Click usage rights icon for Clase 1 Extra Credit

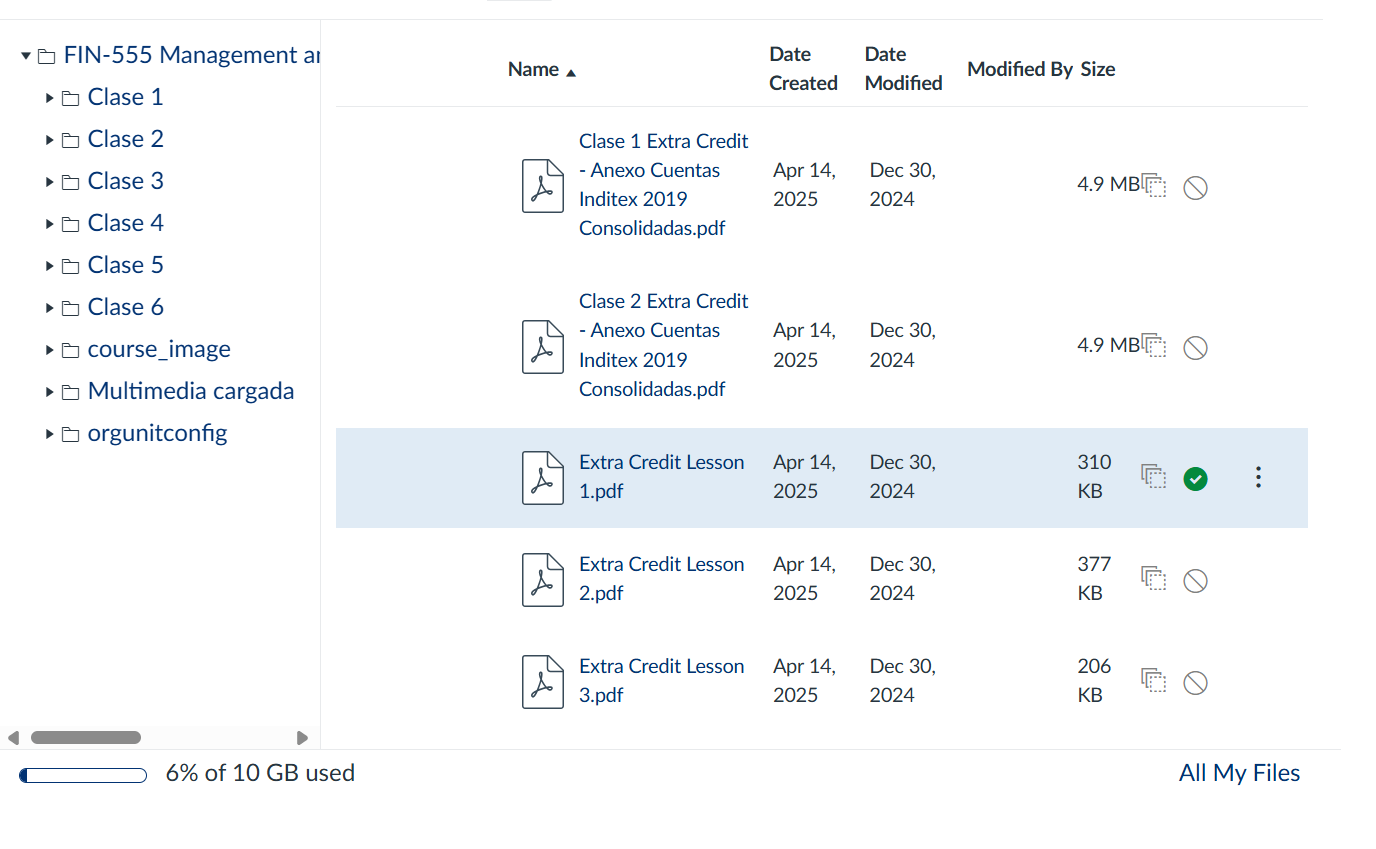coord(1154,187)
